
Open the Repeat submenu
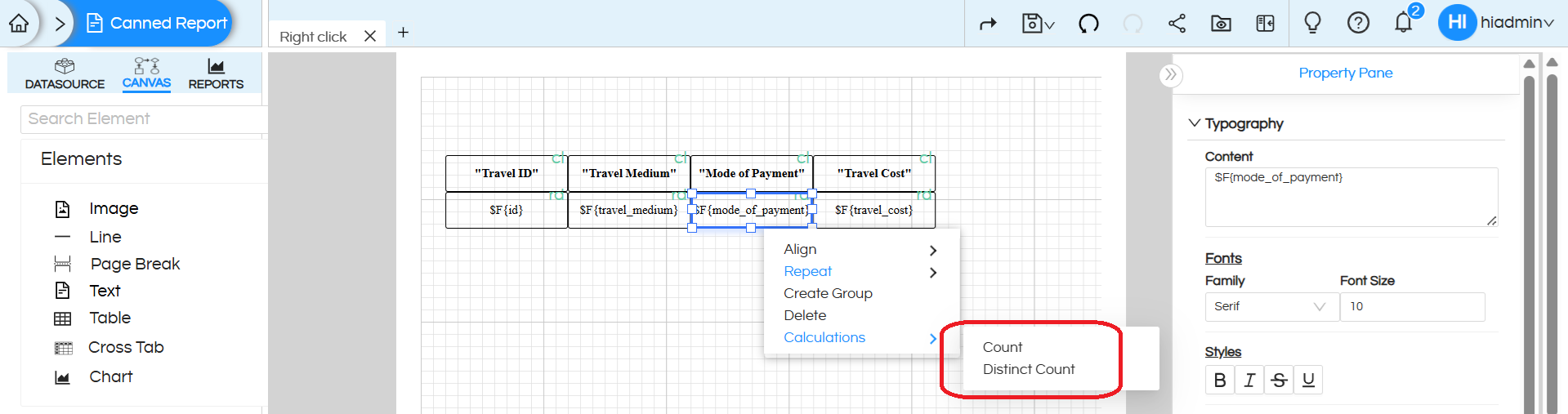[x=860, y=271]
